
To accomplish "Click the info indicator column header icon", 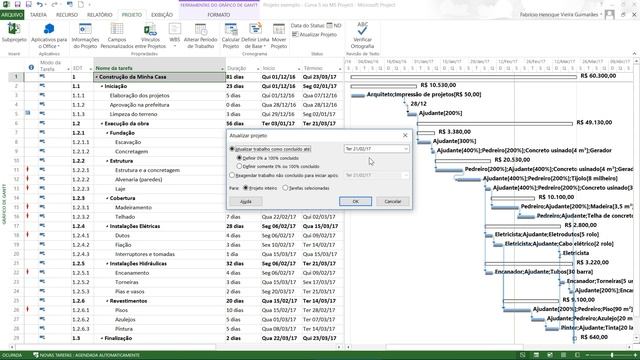I will [x=31, y=67].
